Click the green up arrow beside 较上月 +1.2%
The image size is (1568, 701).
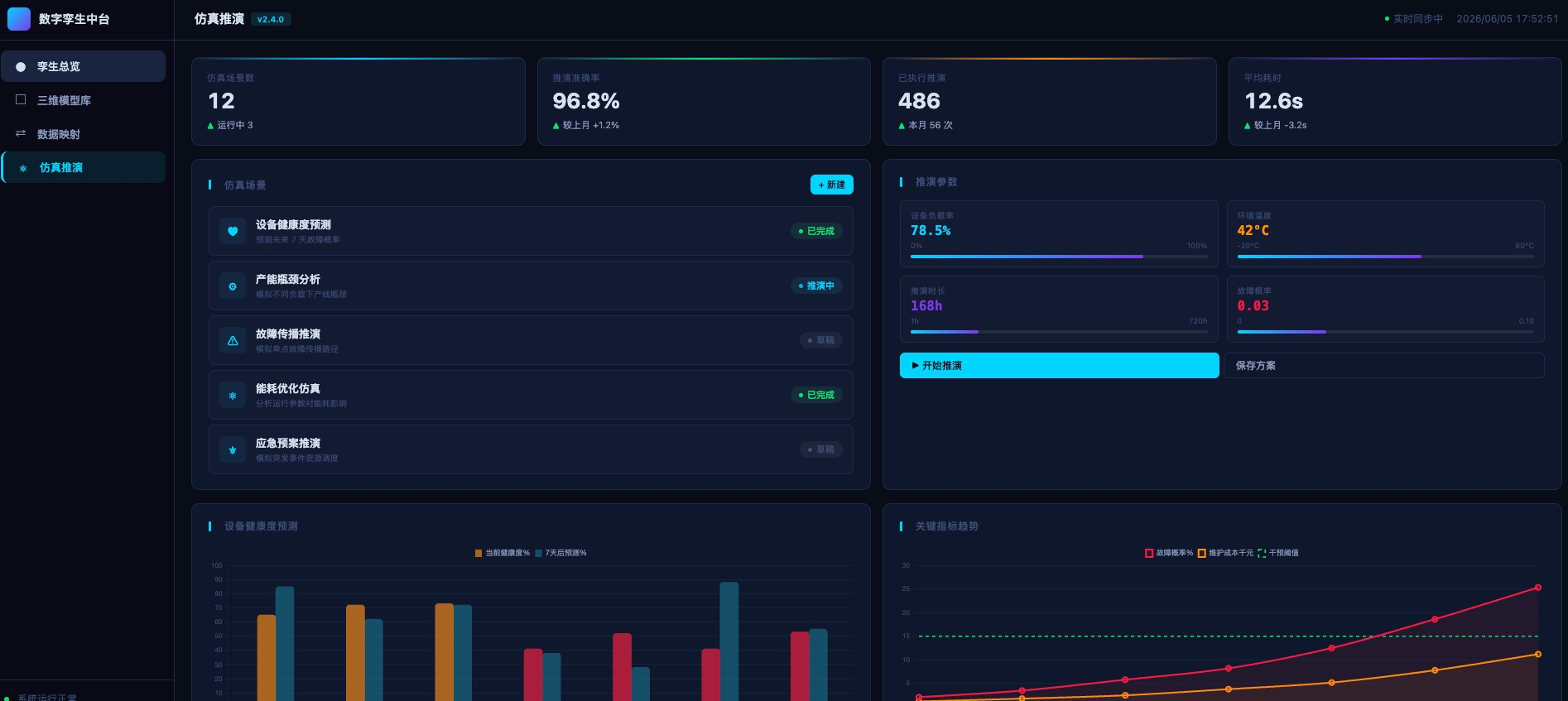click(556, 126)
